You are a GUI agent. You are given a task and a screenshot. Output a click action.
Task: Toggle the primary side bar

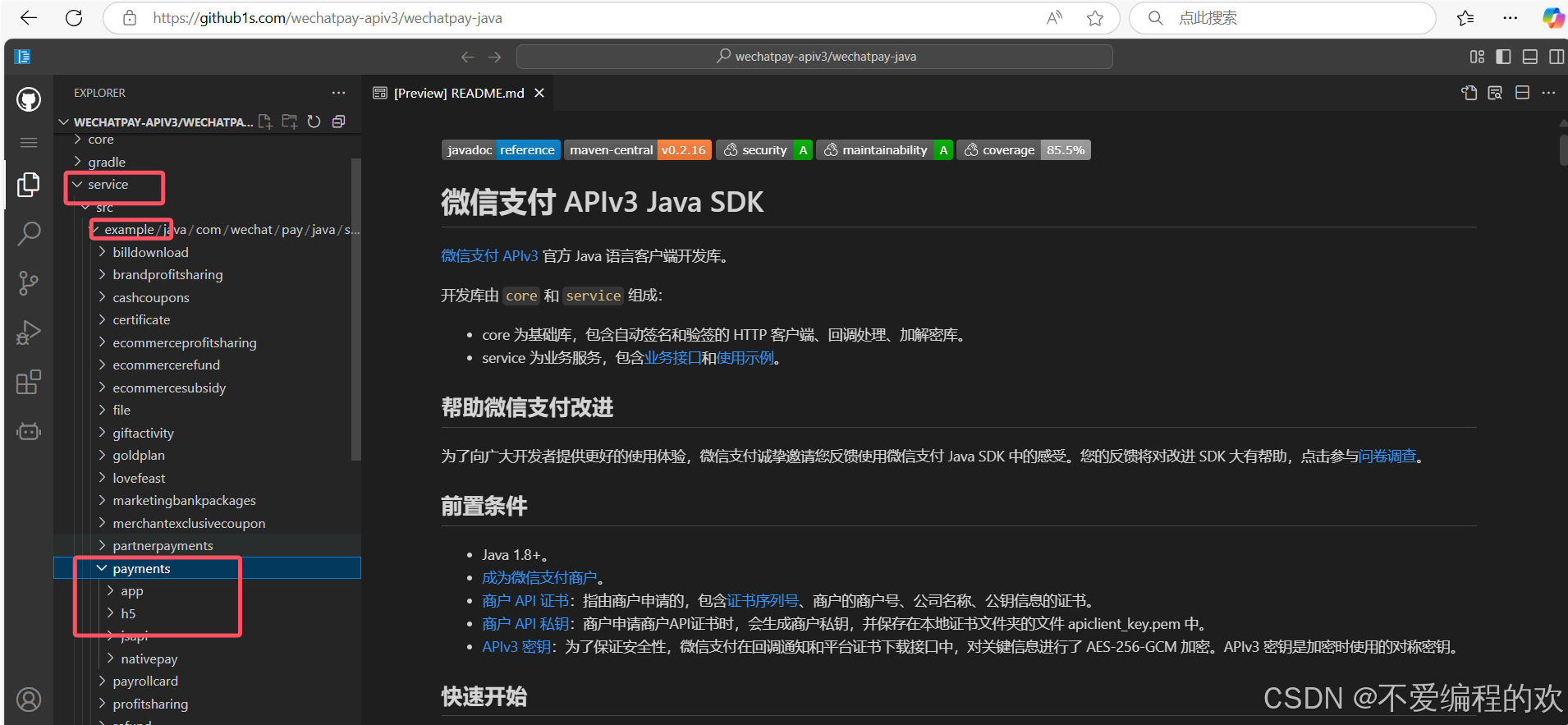click(1503, 57)
